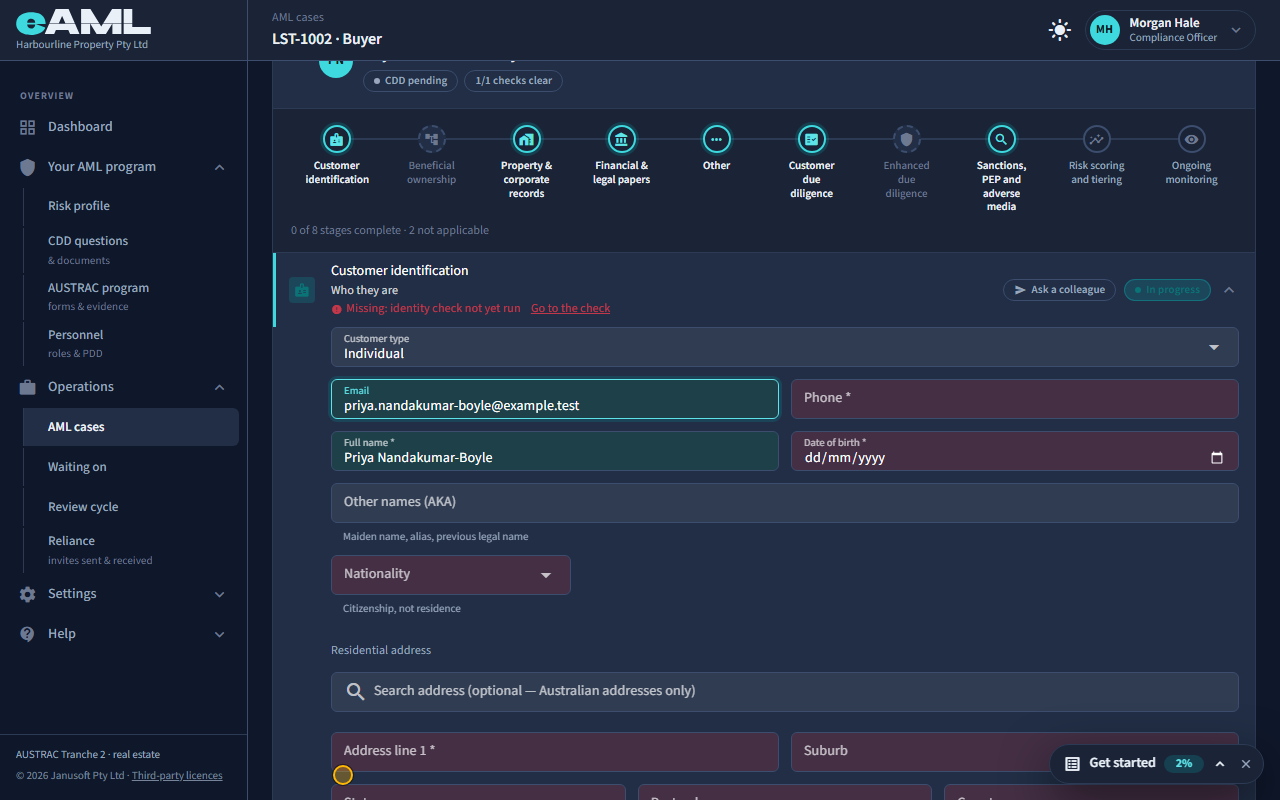
Task: Collapse the Your AML program section
Action: [x=220, y=167]
